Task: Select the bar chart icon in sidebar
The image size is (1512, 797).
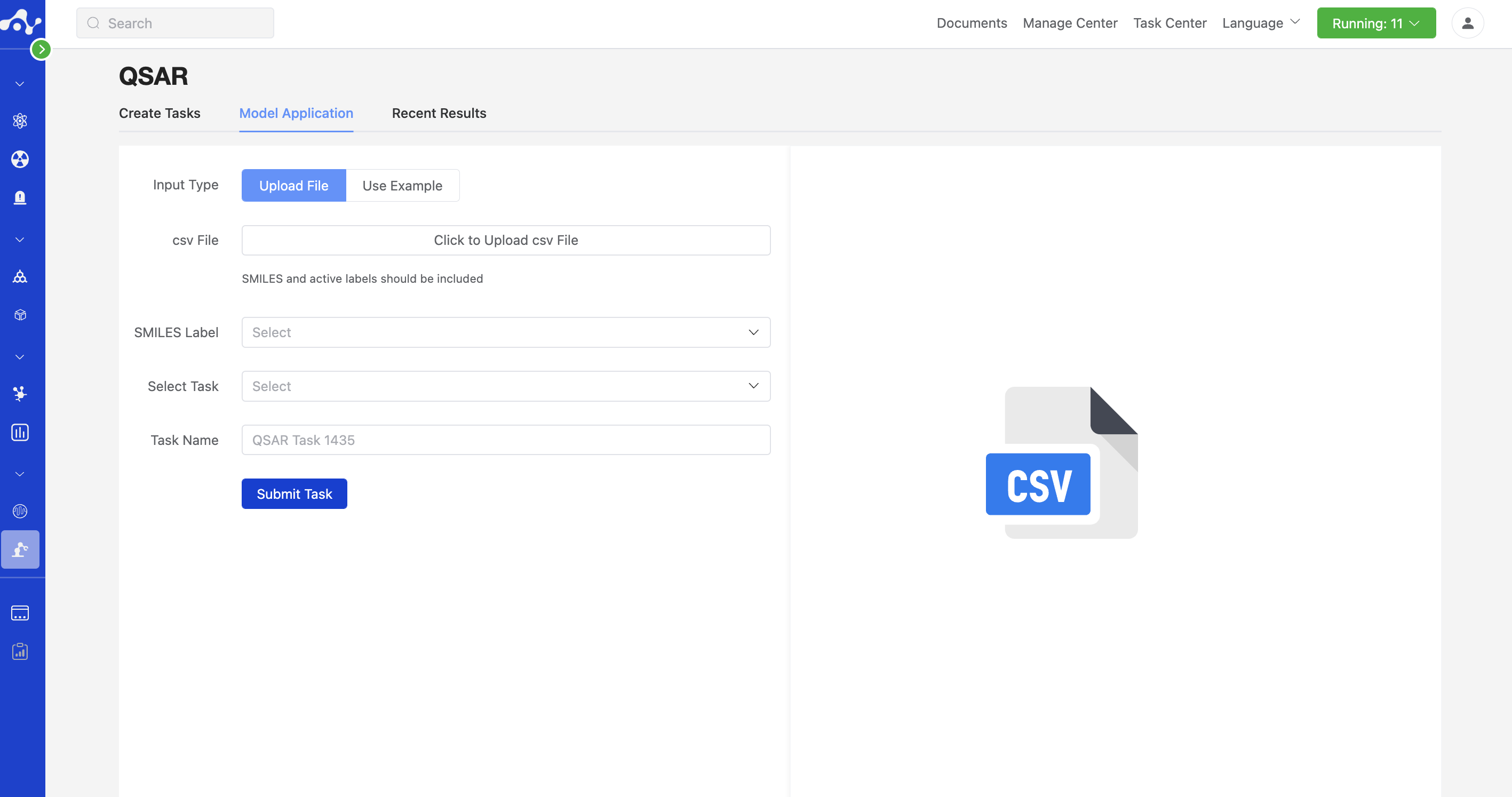Action: (19, 432)
